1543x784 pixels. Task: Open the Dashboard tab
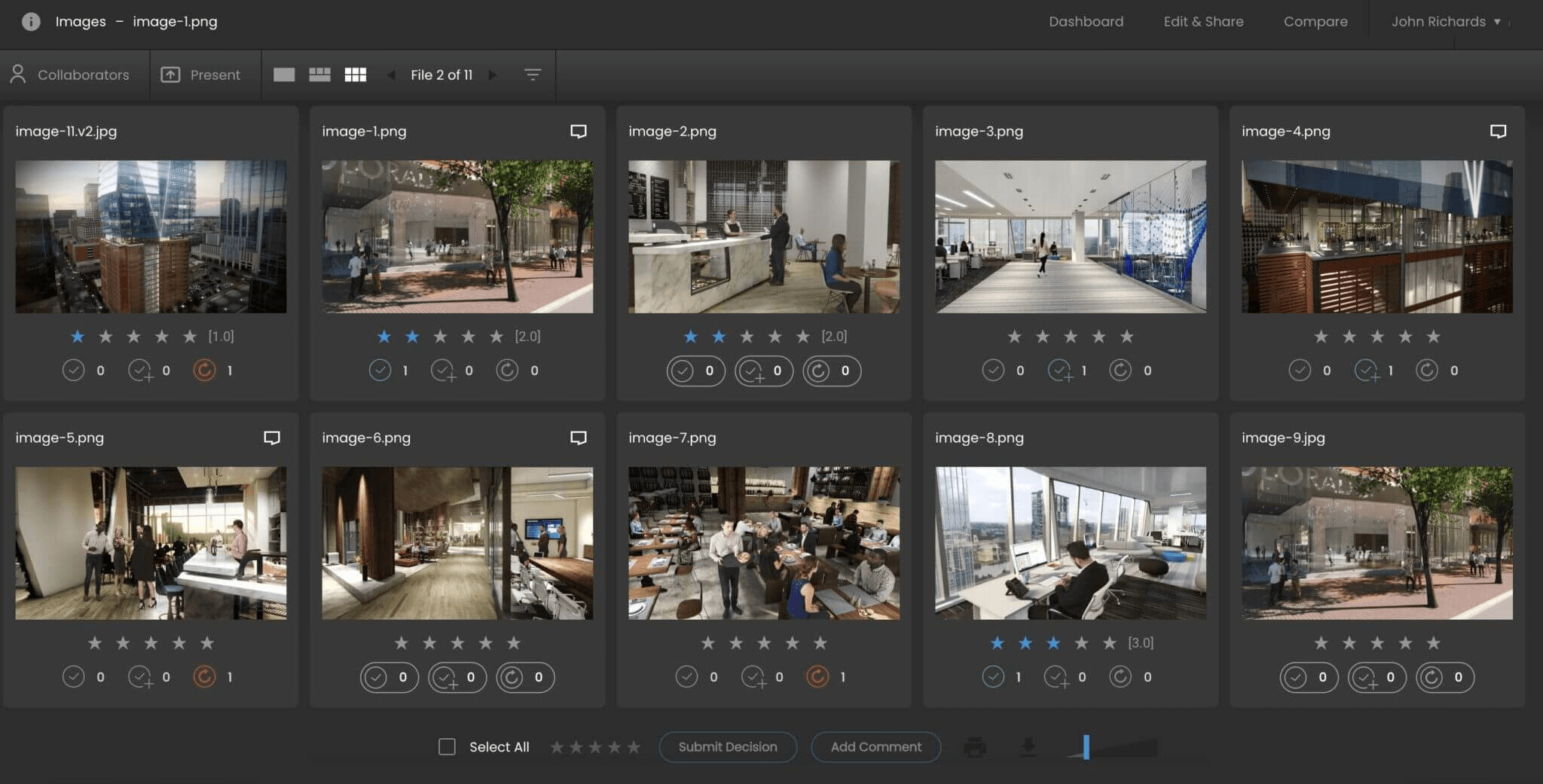pos(1086,21)
